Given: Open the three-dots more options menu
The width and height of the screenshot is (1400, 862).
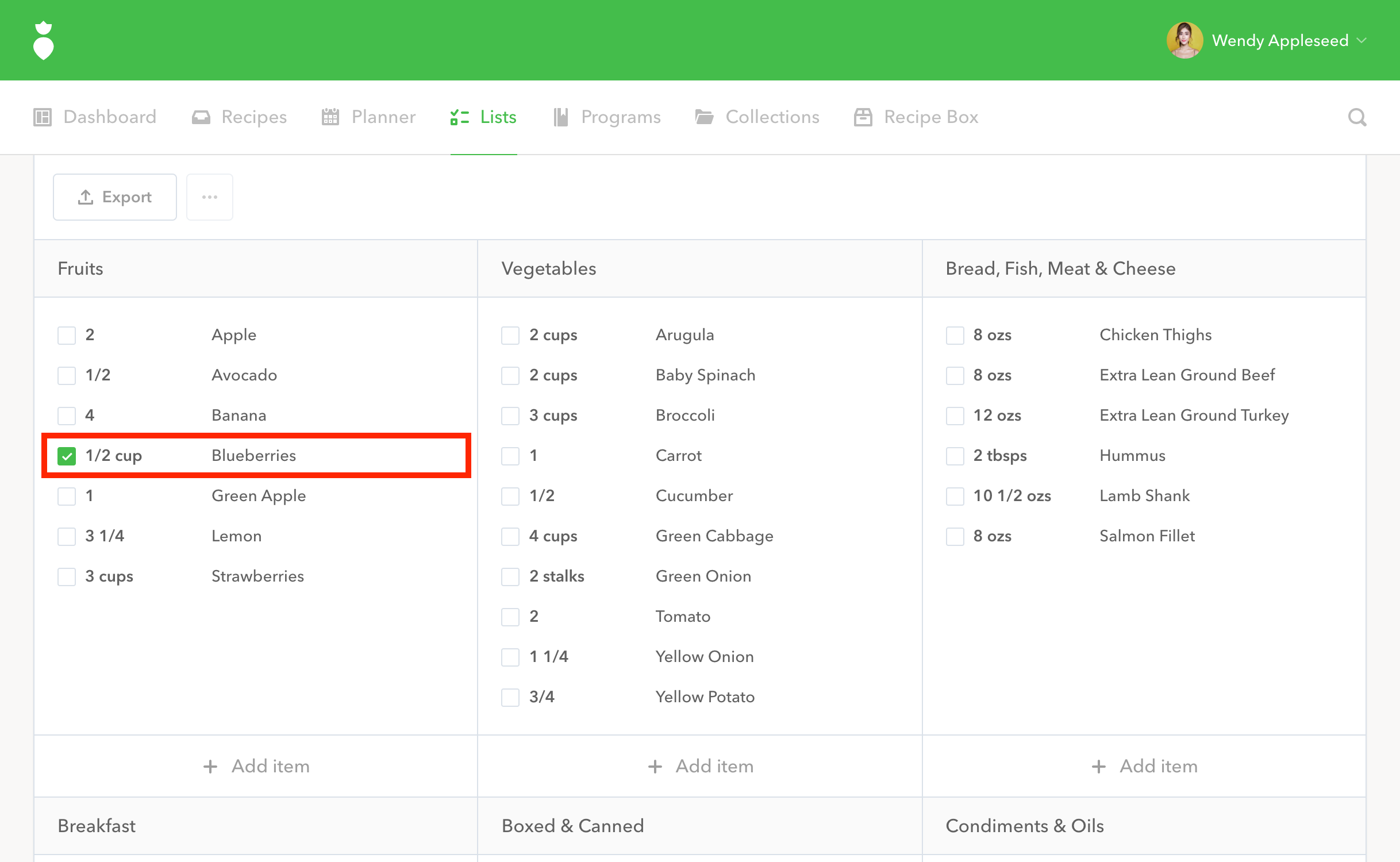Looking at the screenshot, I should click(x=209, y=197).
